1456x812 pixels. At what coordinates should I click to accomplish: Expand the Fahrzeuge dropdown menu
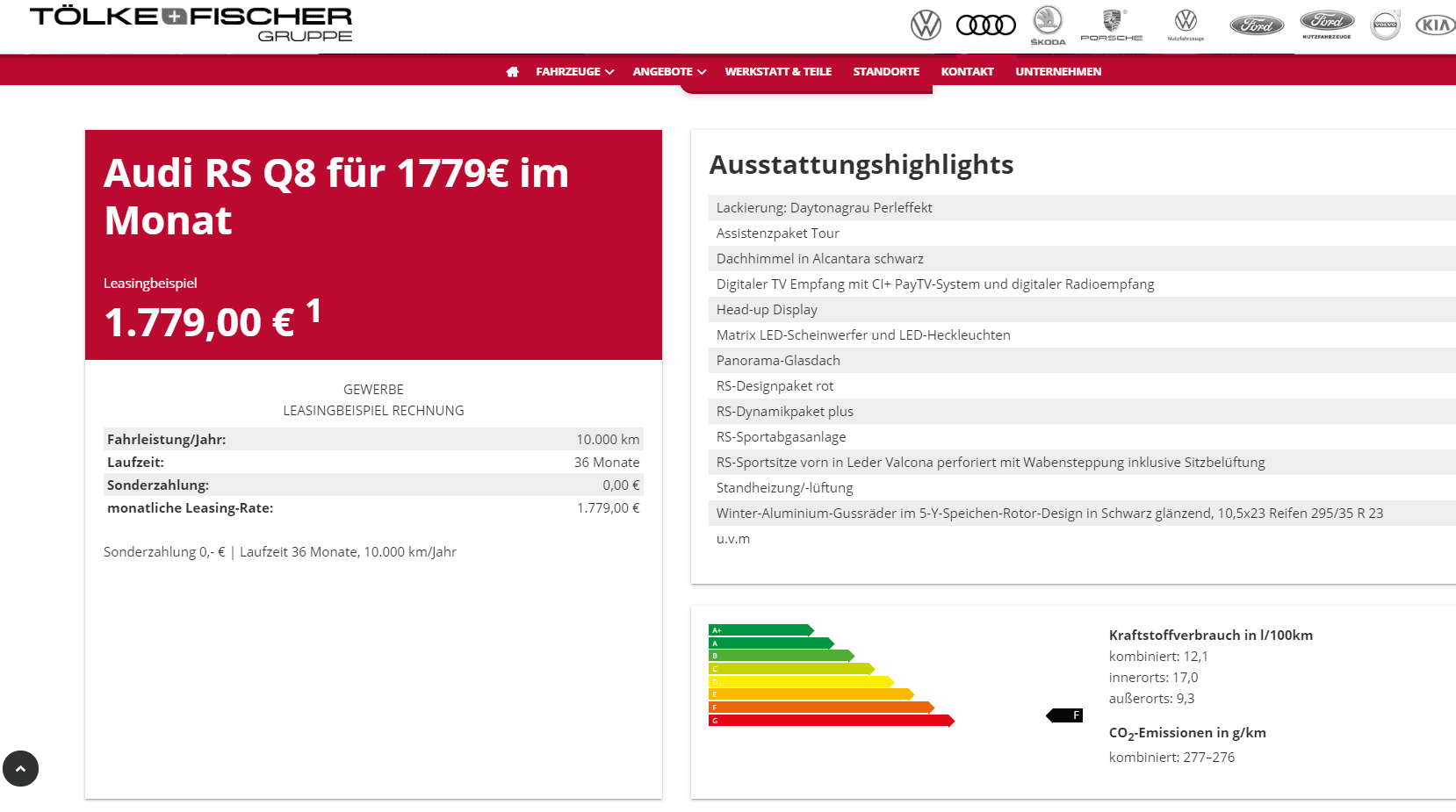coord(574,72)
